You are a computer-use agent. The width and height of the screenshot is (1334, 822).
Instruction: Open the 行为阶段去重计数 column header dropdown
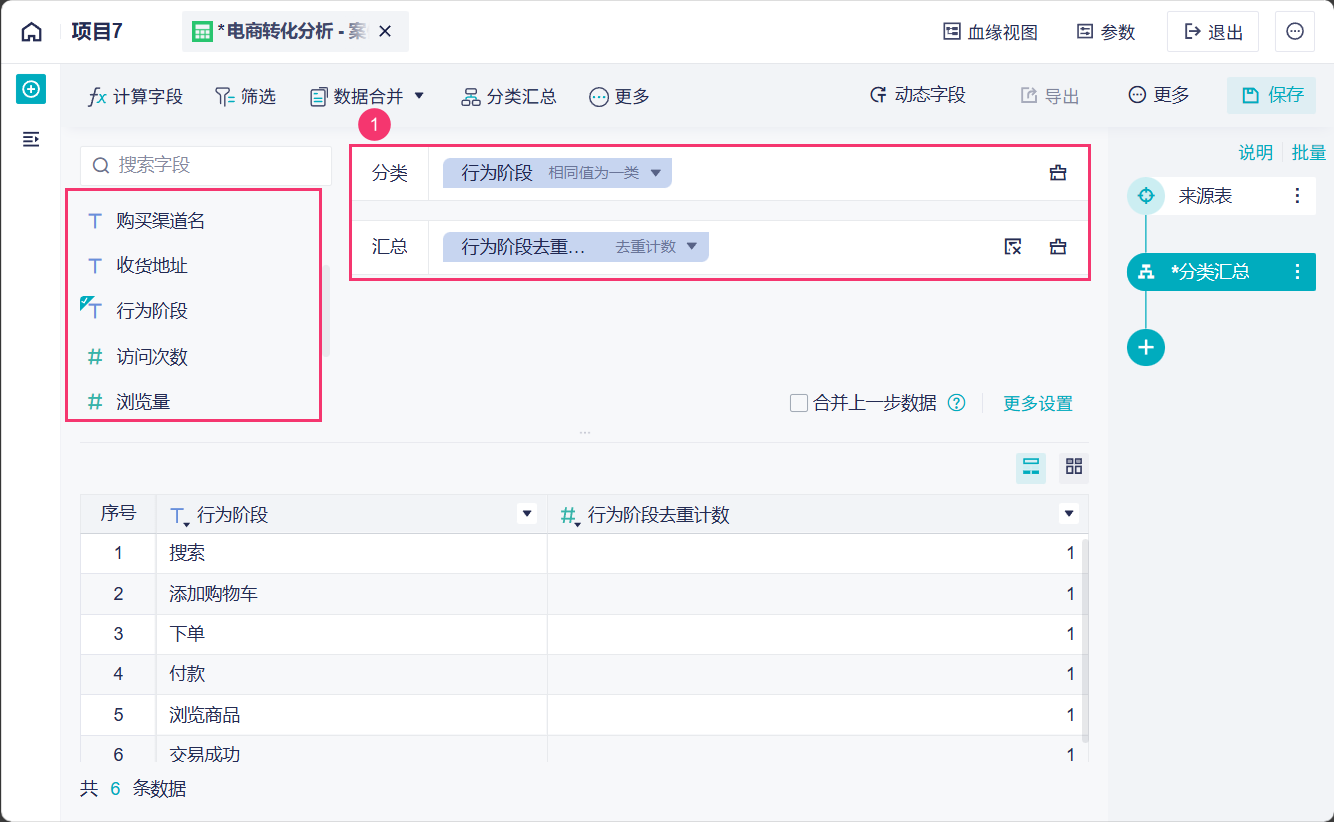[1069, 514]
